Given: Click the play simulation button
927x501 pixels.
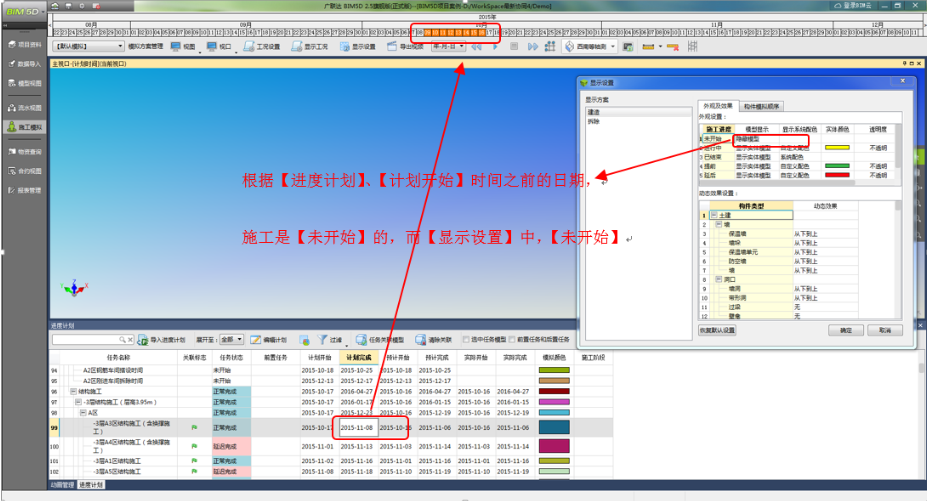Looking at the screenshot, I should pos(495,46).
